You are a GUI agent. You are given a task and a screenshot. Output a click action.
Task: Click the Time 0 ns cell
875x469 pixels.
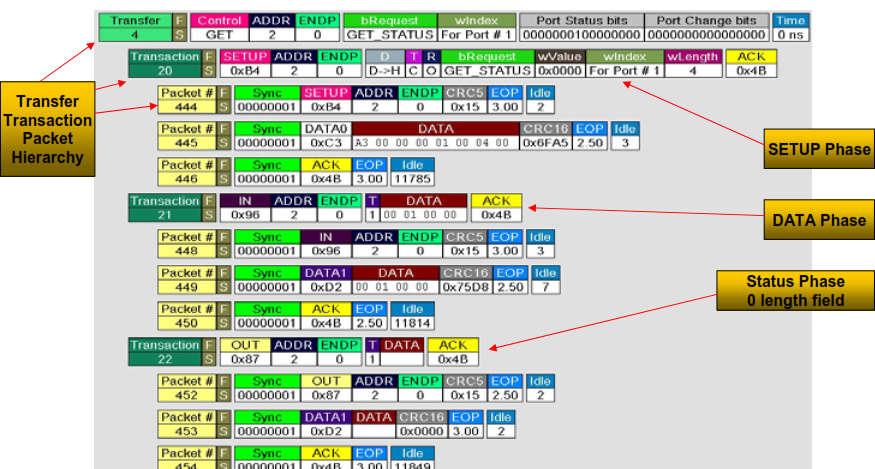click(790, 27)
